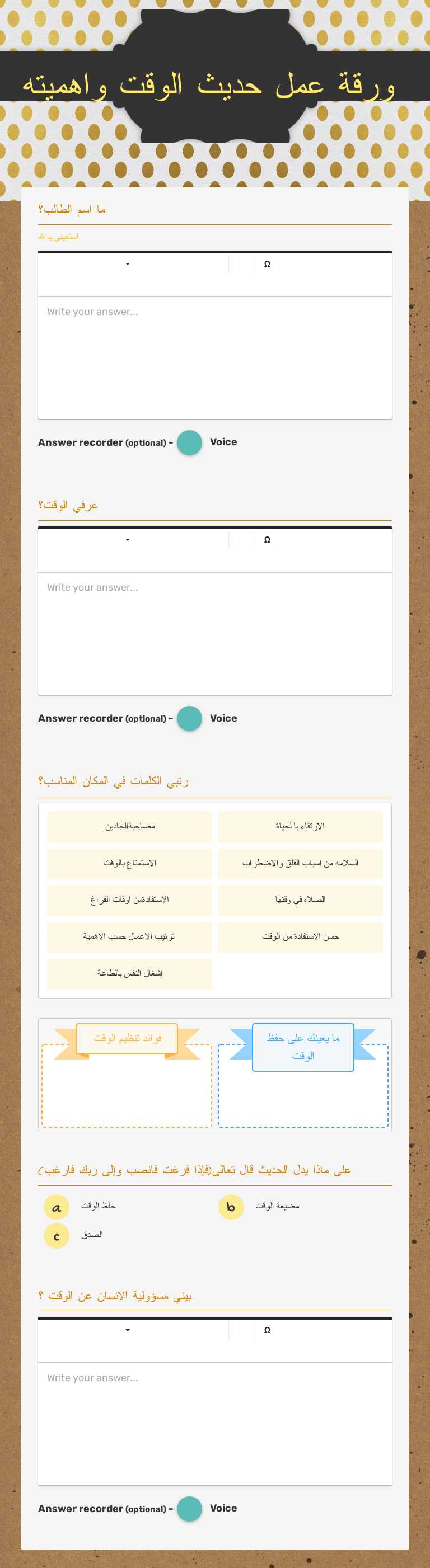The width and height of the screenshot is (430, 1568).
Task: Click the teal Voice recorder under the student name question
Action: [x=189, y=442]
